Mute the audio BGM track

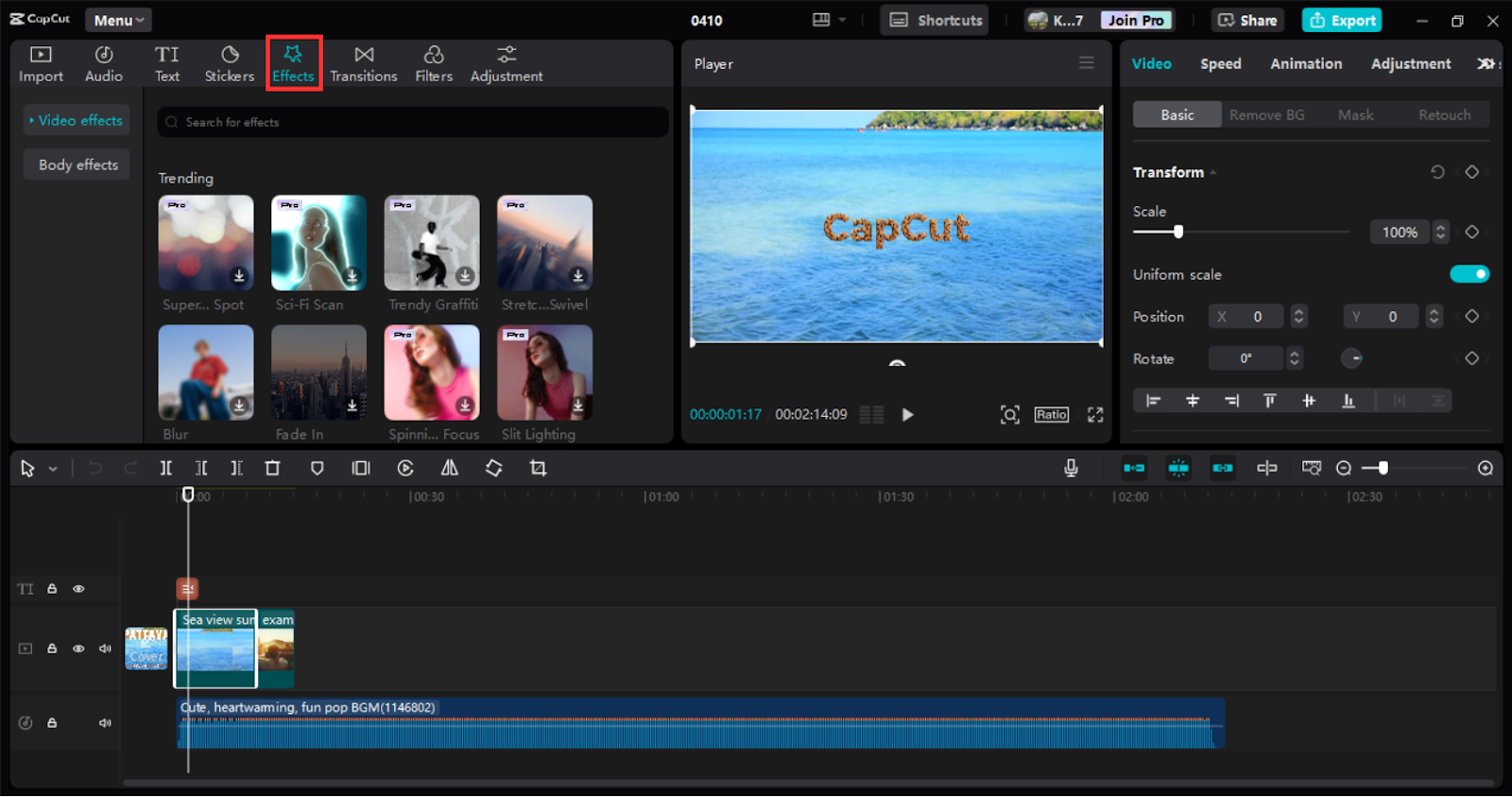pos(105,723)
